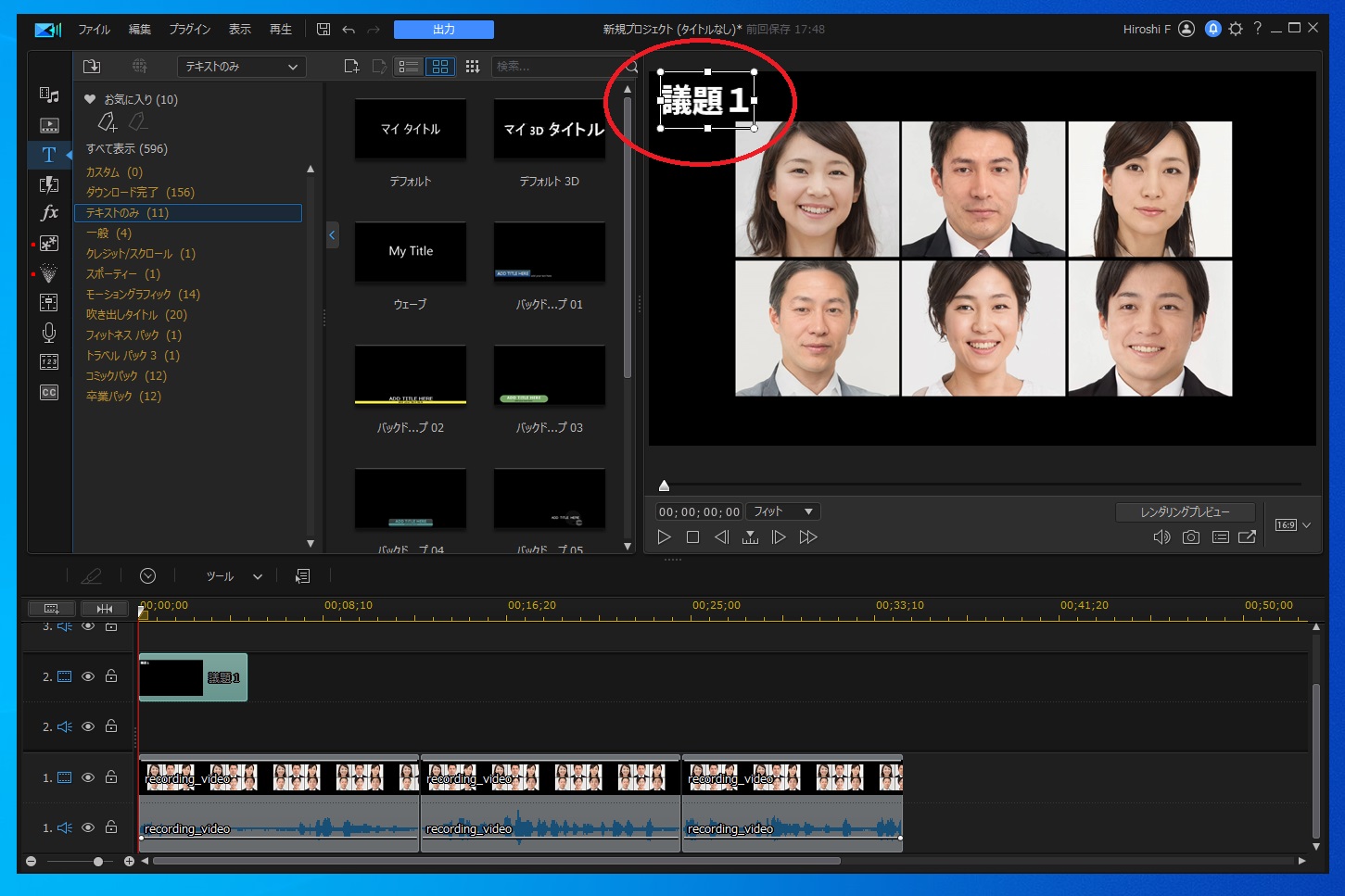Open the 再生 menu
This screenshot has height=896, width=1345.
(x=281, y=30)
